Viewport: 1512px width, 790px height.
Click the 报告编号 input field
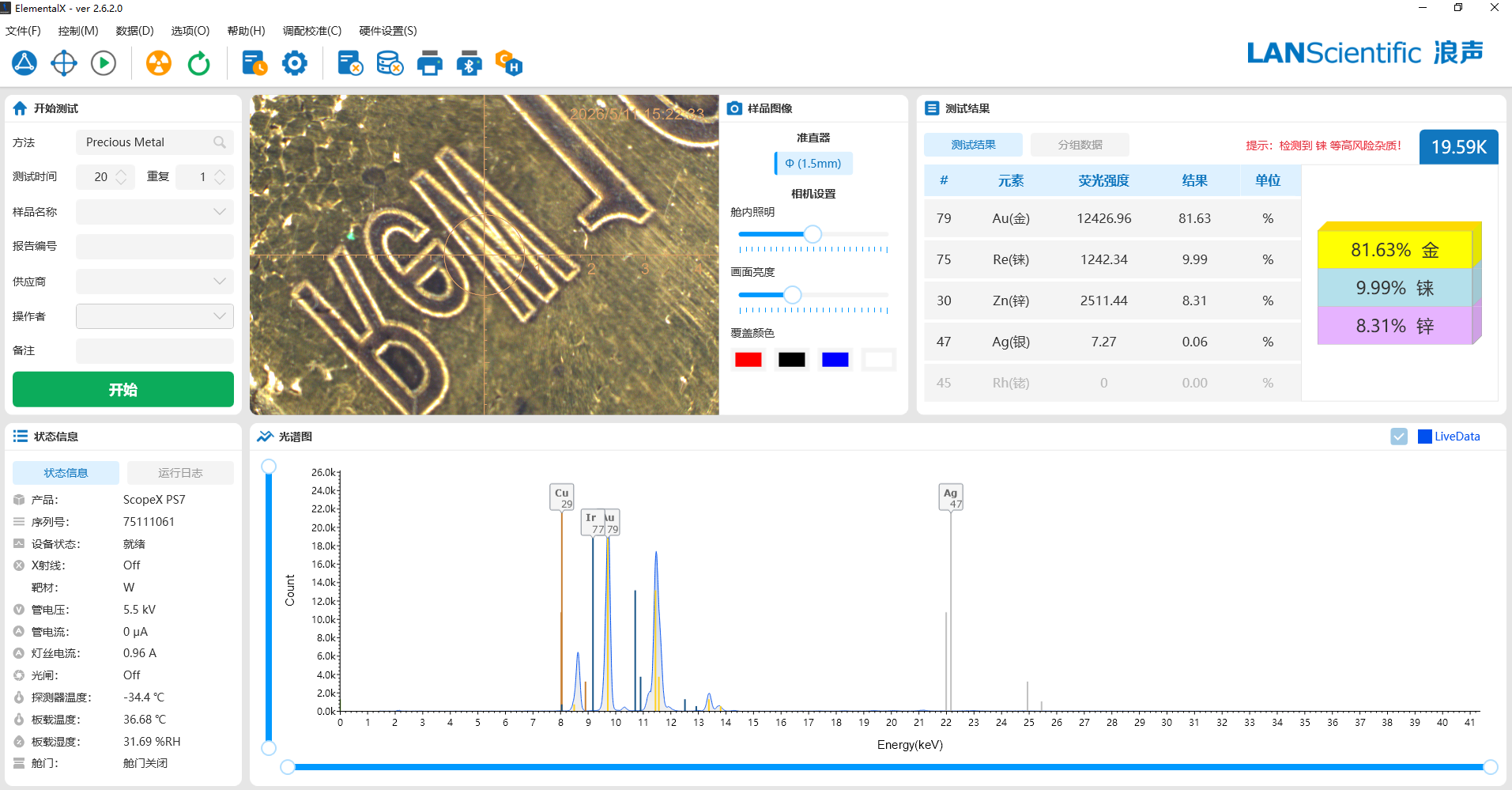point(155,247)
